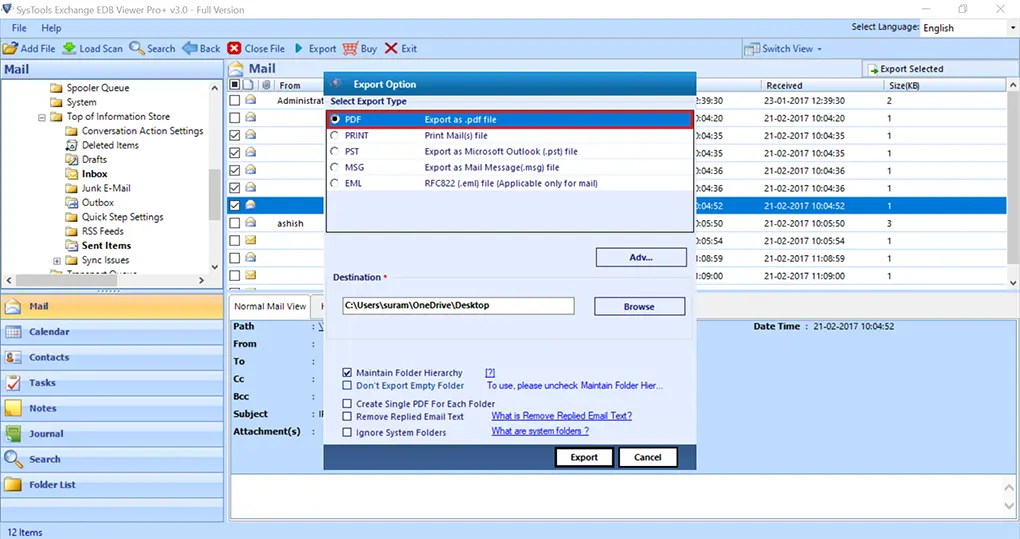Select the PST export radio button
The width and height of the screenshot is (1020, 539).
(x=335, y=152)
